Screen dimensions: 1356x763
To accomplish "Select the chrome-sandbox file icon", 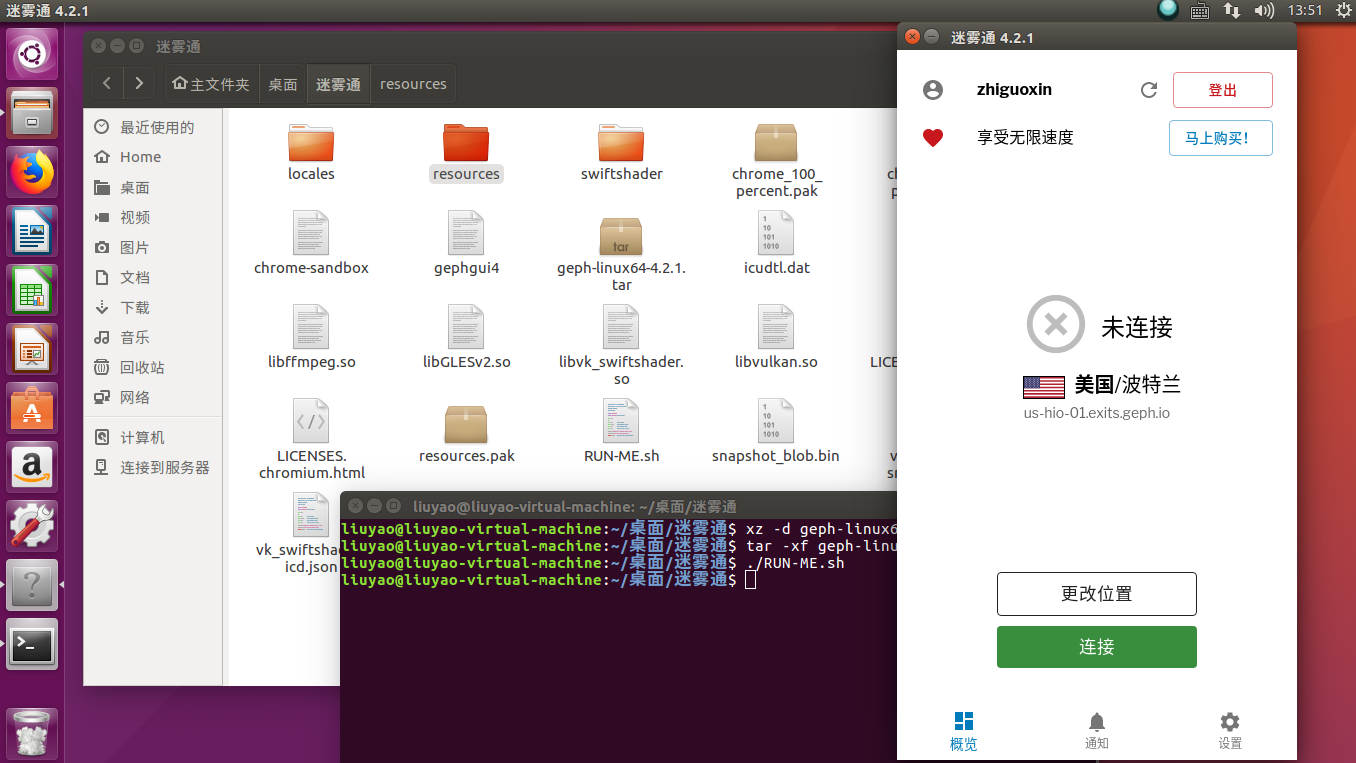I will [x=311, y=233].
